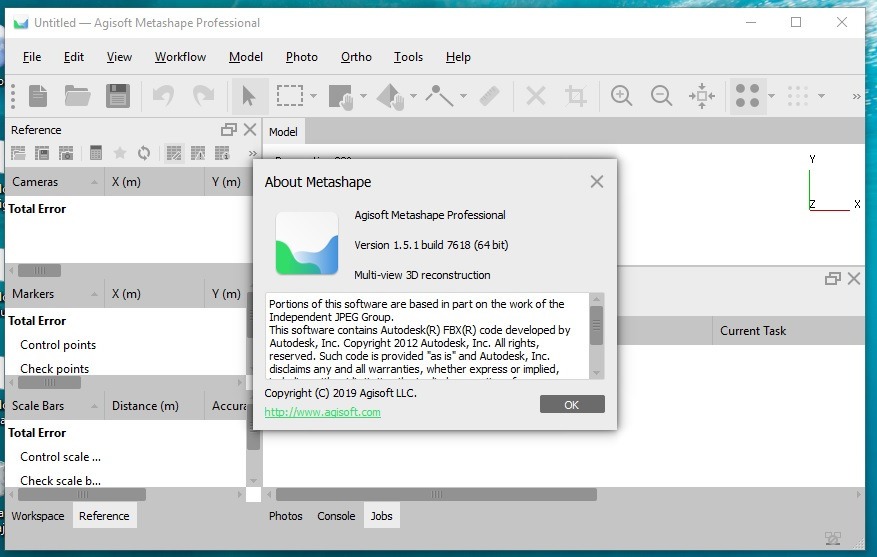Click the Jobs pane horizontal scrollbar
877x557 pixels.
(436, 494)
